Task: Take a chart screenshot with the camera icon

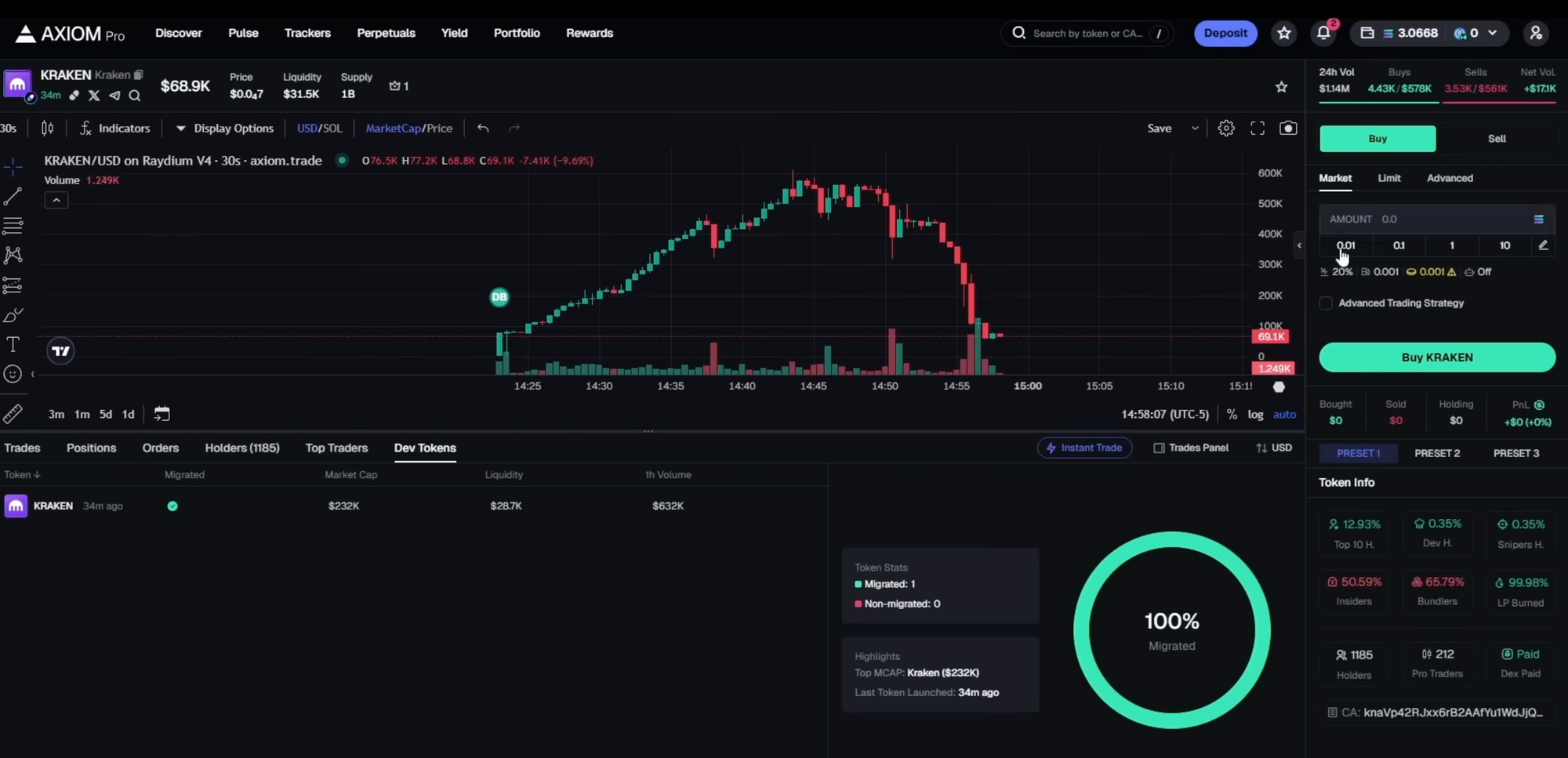Action: (1288, 128)
